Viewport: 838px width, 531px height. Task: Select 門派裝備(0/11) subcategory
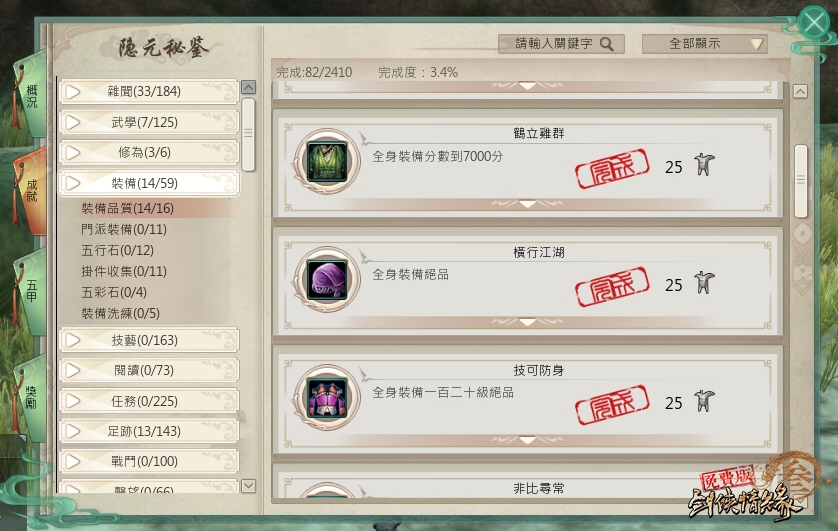(124, 229)
